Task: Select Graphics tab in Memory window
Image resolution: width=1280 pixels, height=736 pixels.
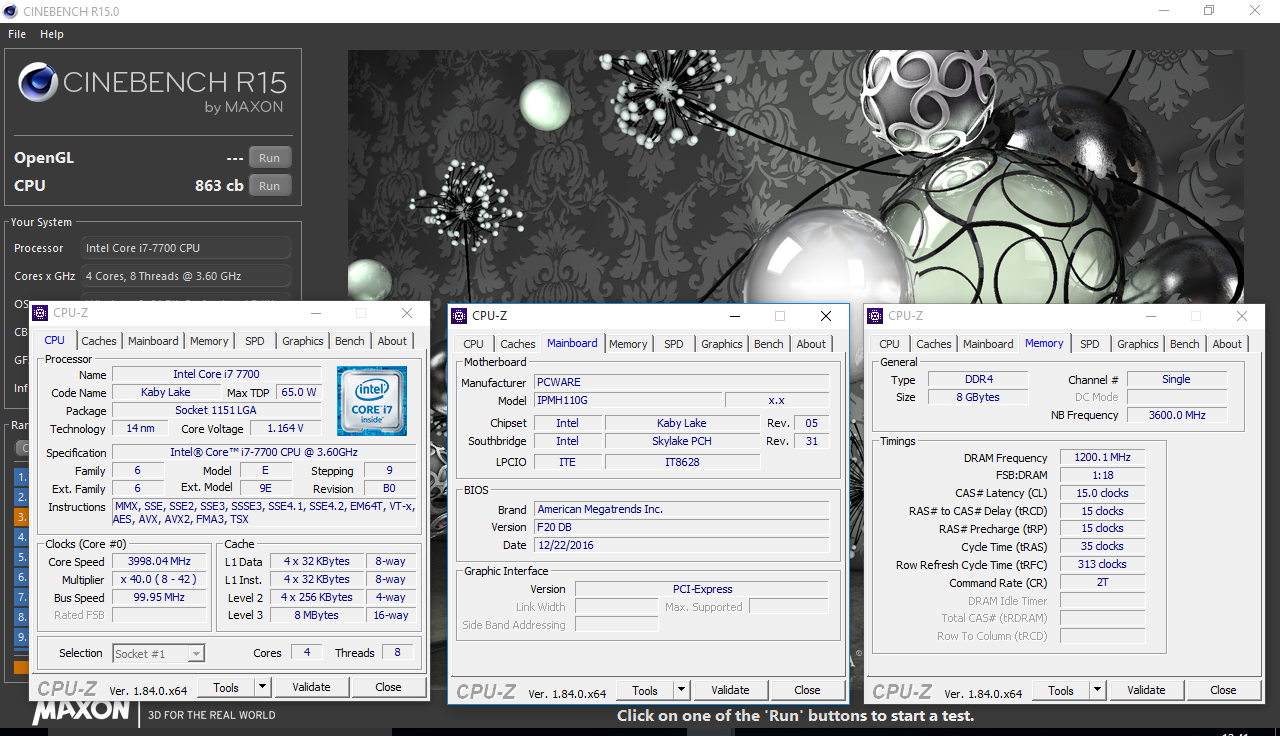Action: coord(1138,344)
